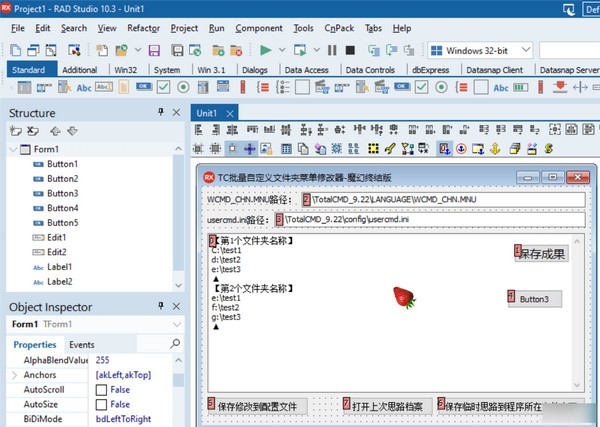Click the table grid icon in designer toolbar
Screen dimensions: 600x427
[x=286, y=149]
